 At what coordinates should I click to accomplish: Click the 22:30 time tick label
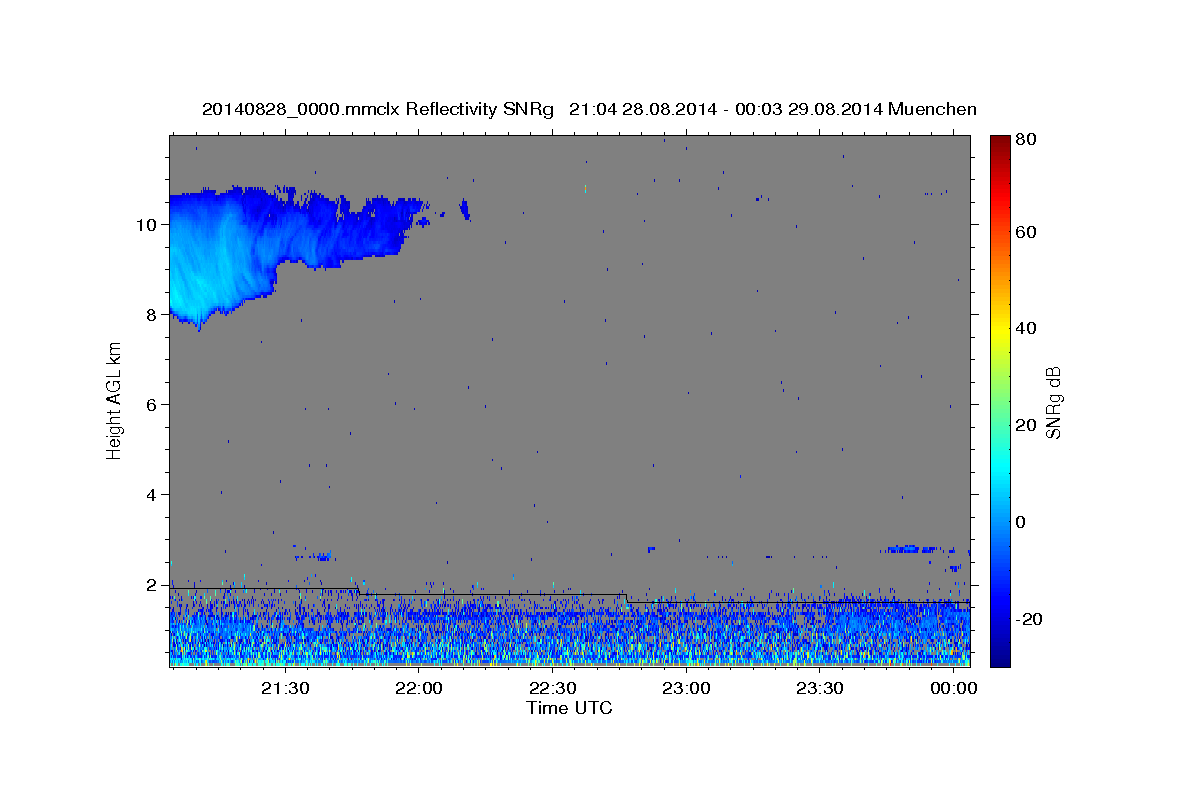coord(553,689)
